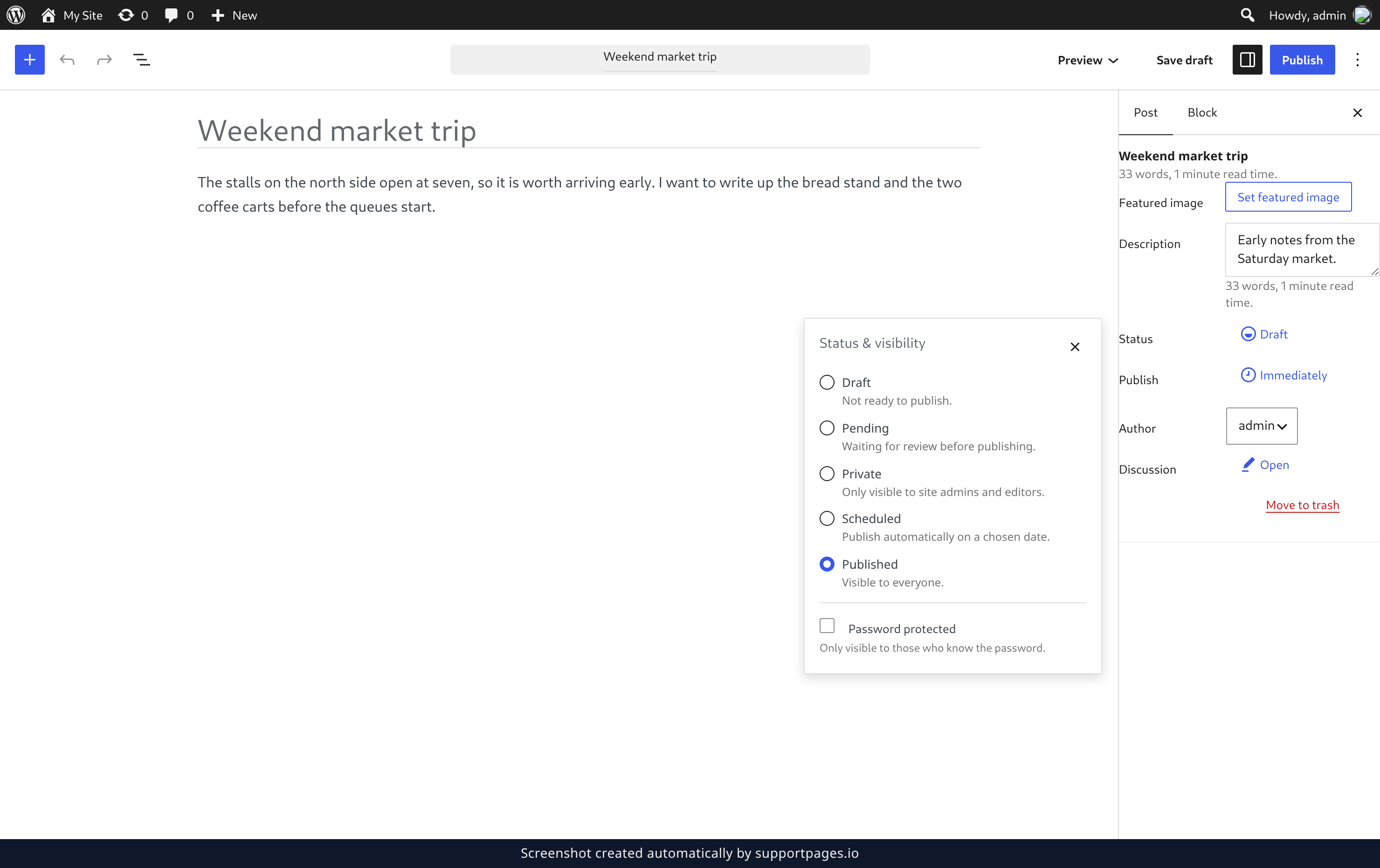Select the Published radio option
The width and height of the screenshot is (1380, 868).
tap(827, 565)
